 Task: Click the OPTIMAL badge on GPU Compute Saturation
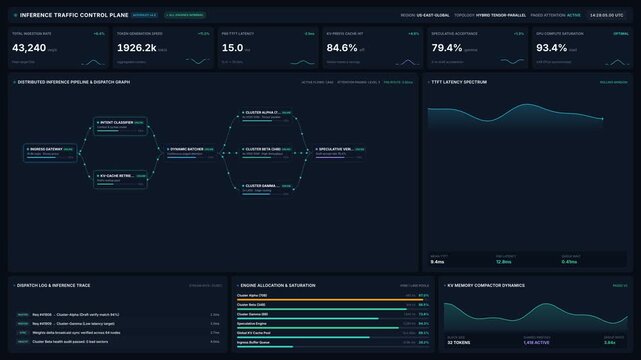point(621,34)
